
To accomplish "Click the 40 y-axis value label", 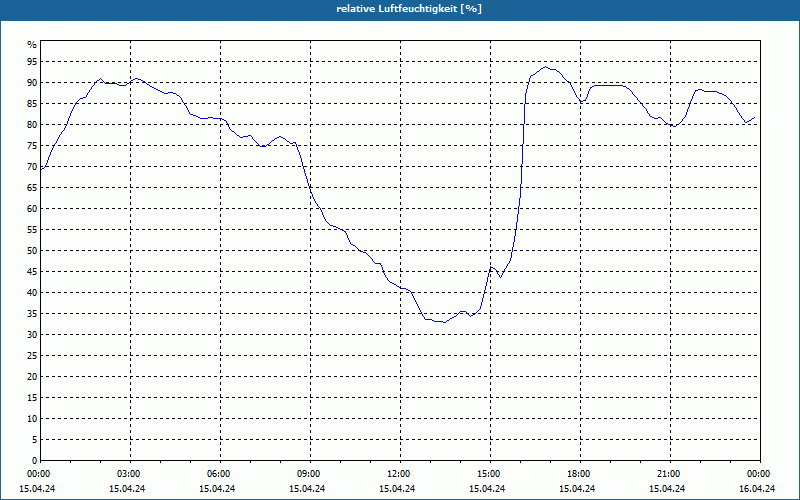I will click(32, 292).
